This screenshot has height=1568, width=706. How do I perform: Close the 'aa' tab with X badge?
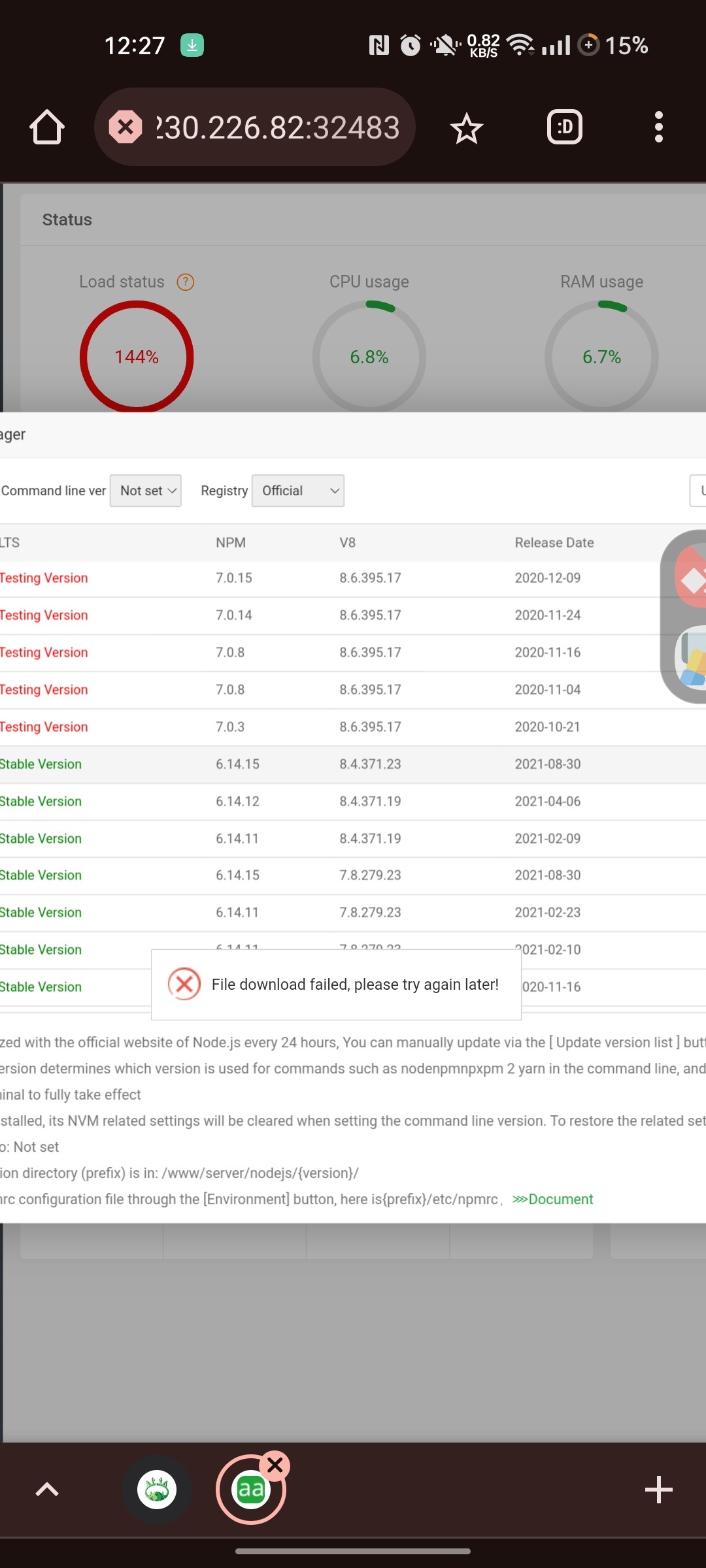tap(275, 1465)
